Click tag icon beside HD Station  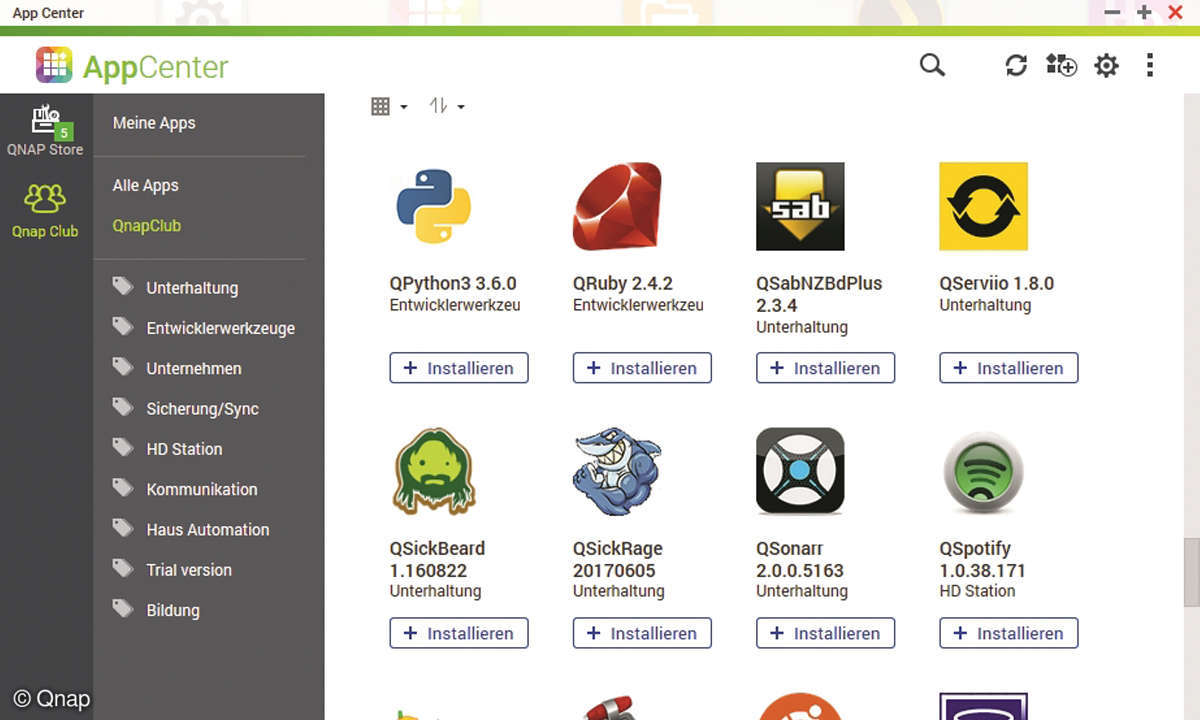pos(123,448)
